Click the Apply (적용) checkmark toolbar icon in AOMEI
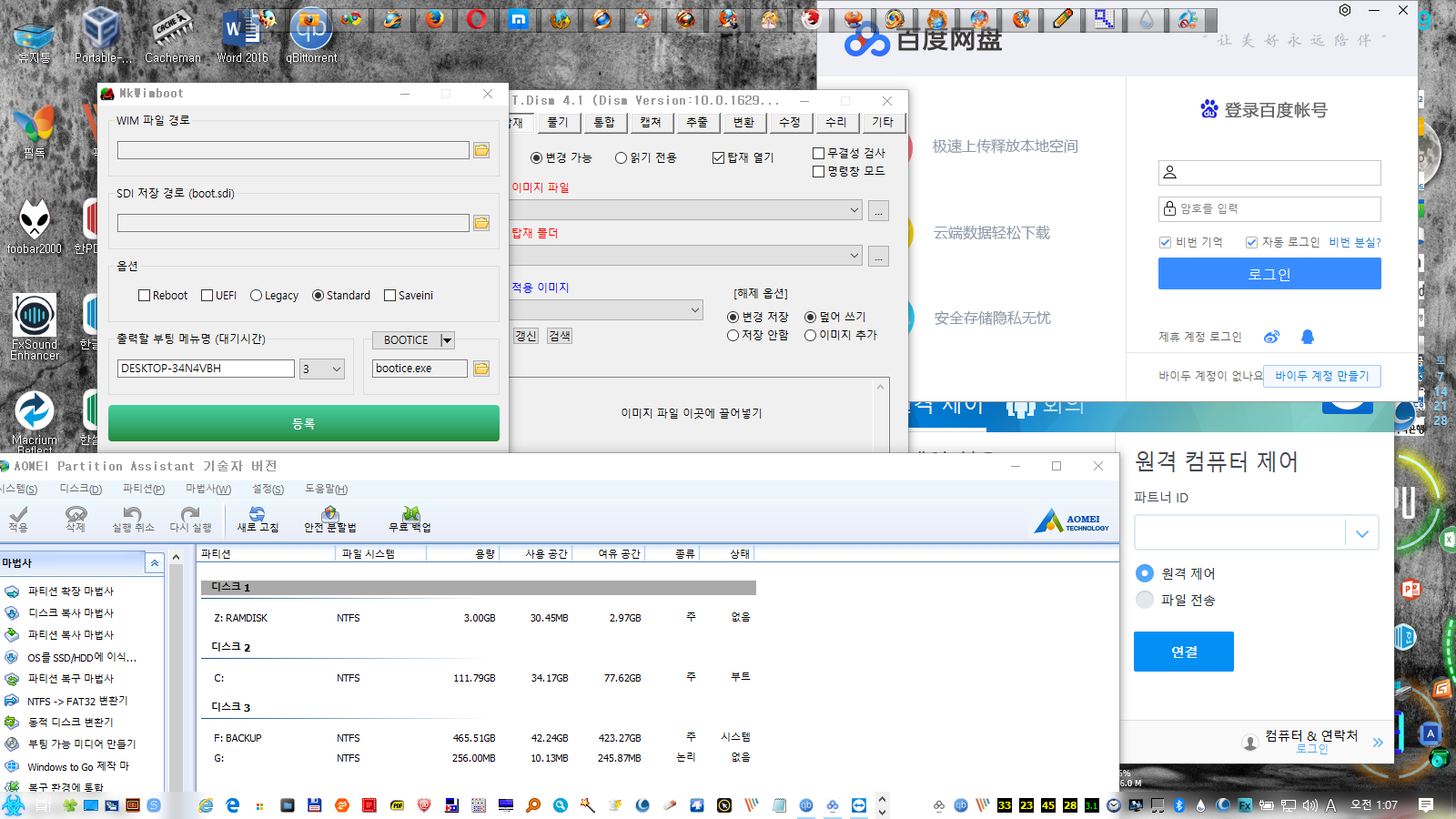The height and width of the screenshot is (819, 1456). point(18,520)
